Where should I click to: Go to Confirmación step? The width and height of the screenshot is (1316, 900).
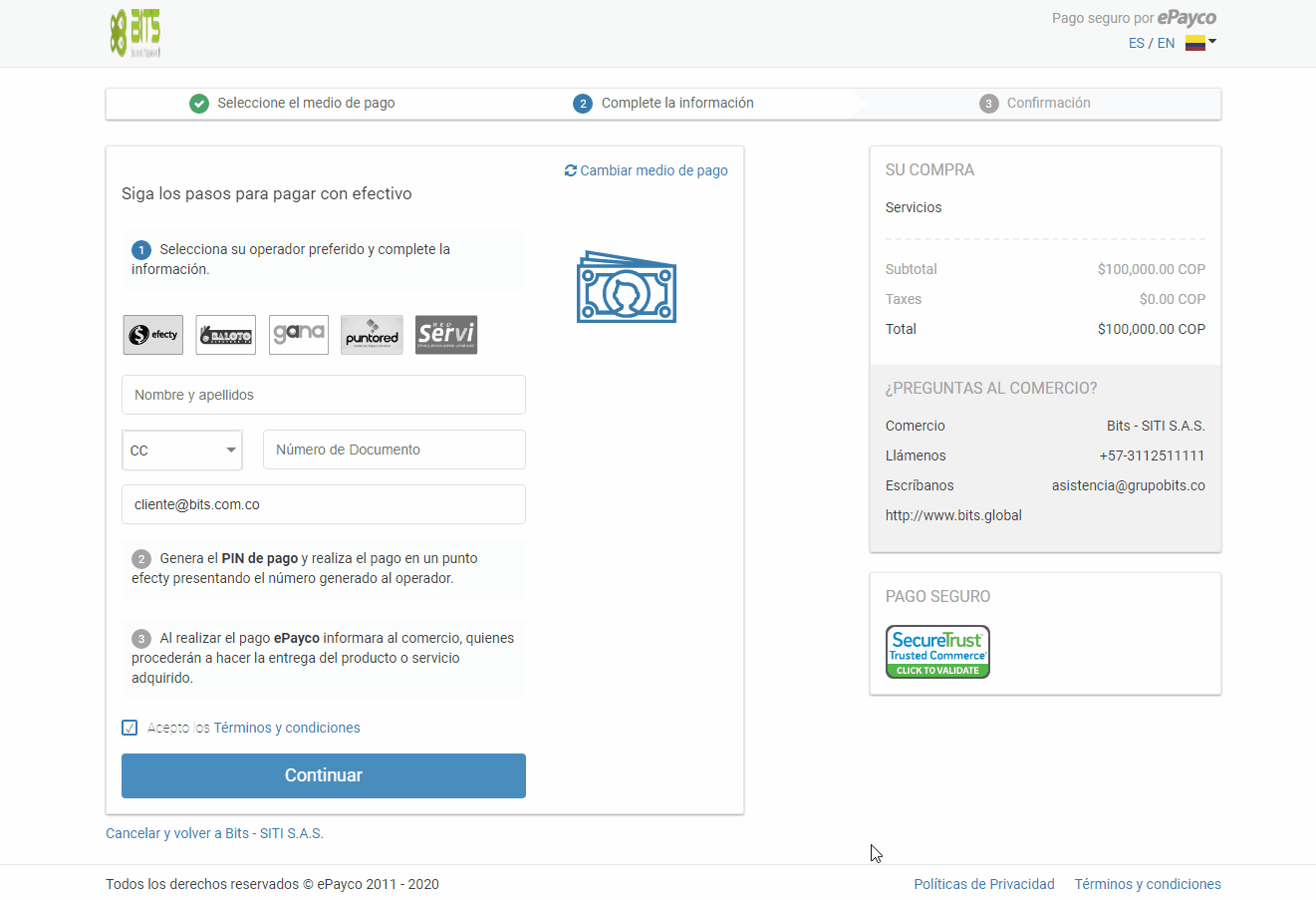[x=1048, y=103]
